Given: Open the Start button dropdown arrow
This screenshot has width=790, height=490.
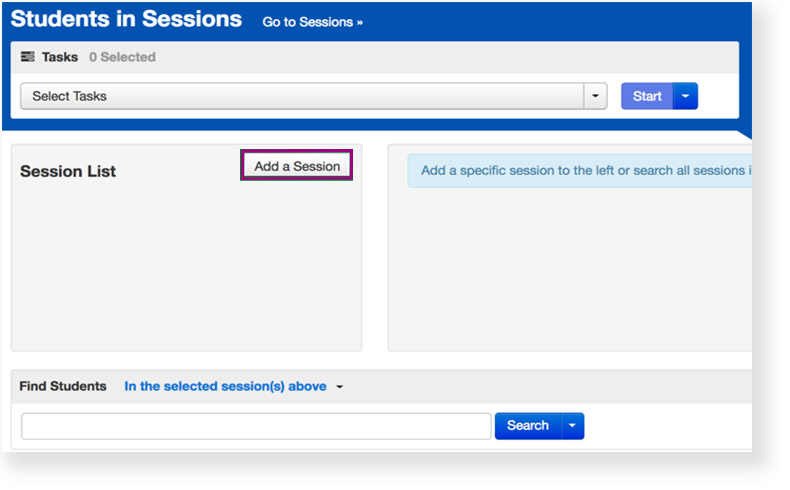Looking at the screenshot, I should [x=685, y=96].
